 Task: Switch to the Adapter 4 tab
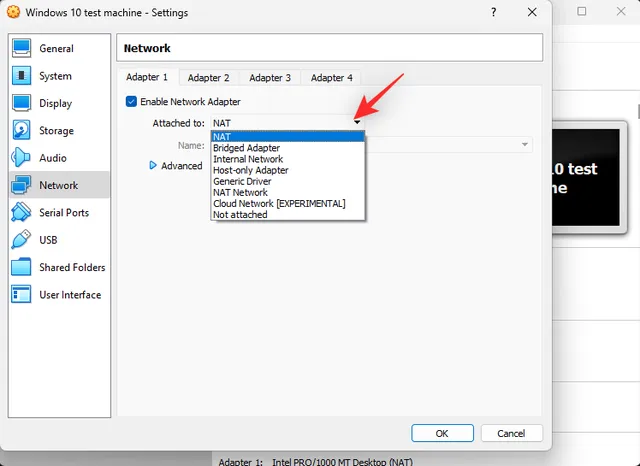[331, 78]
